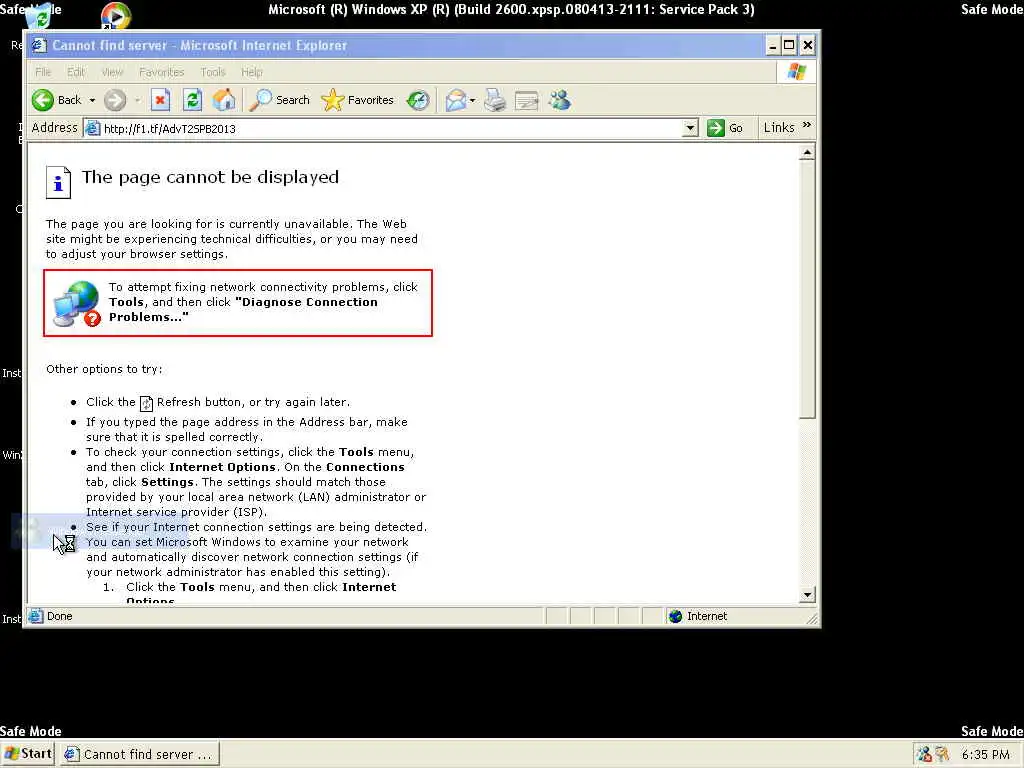
Task: Maximize the Internet Explorer window
Action: (789, 45)
